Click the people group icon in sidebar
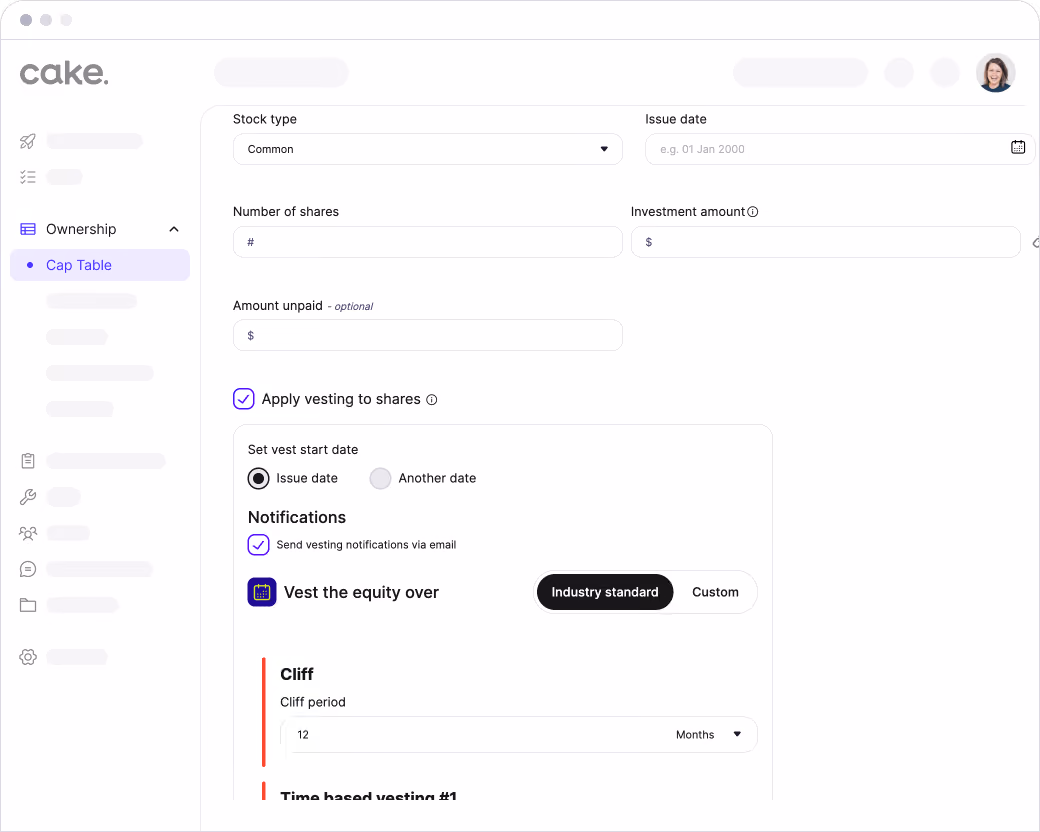1040x832 pixels. [28, 533]
